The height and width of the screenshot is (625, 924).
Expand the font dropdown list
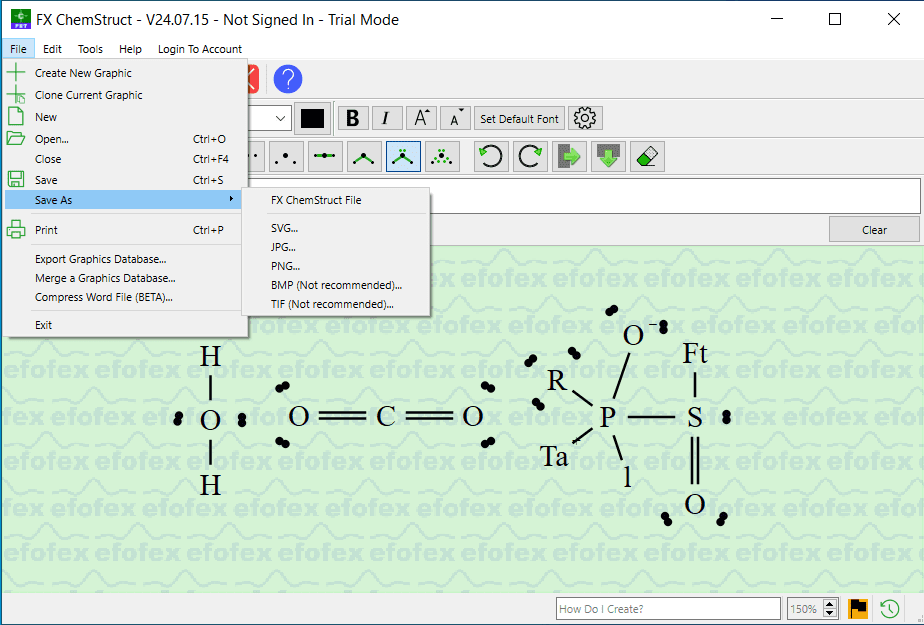280,118
